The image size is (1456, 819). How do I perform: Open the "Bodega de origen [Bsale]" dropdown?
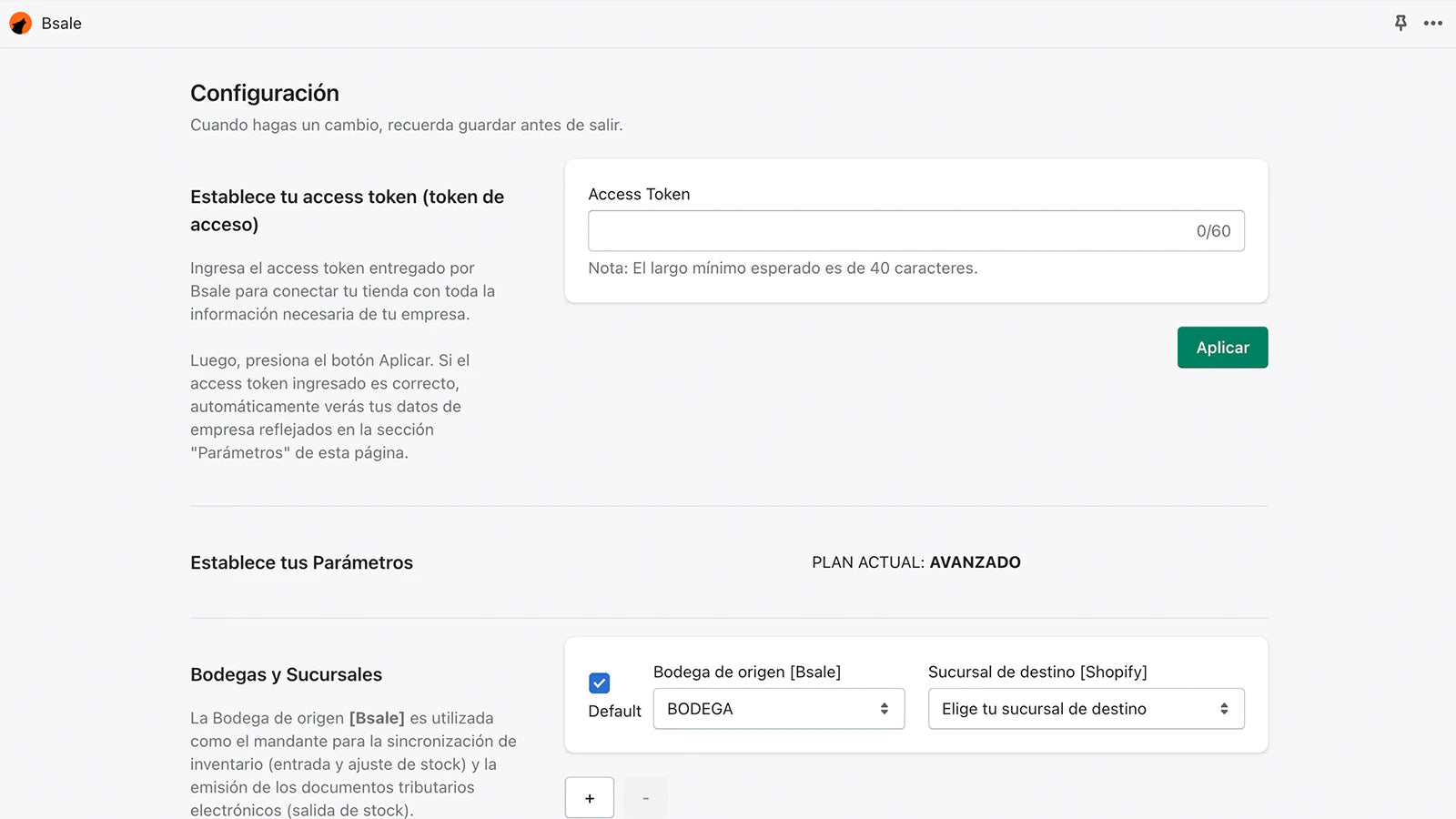click(x=778, y=708)
